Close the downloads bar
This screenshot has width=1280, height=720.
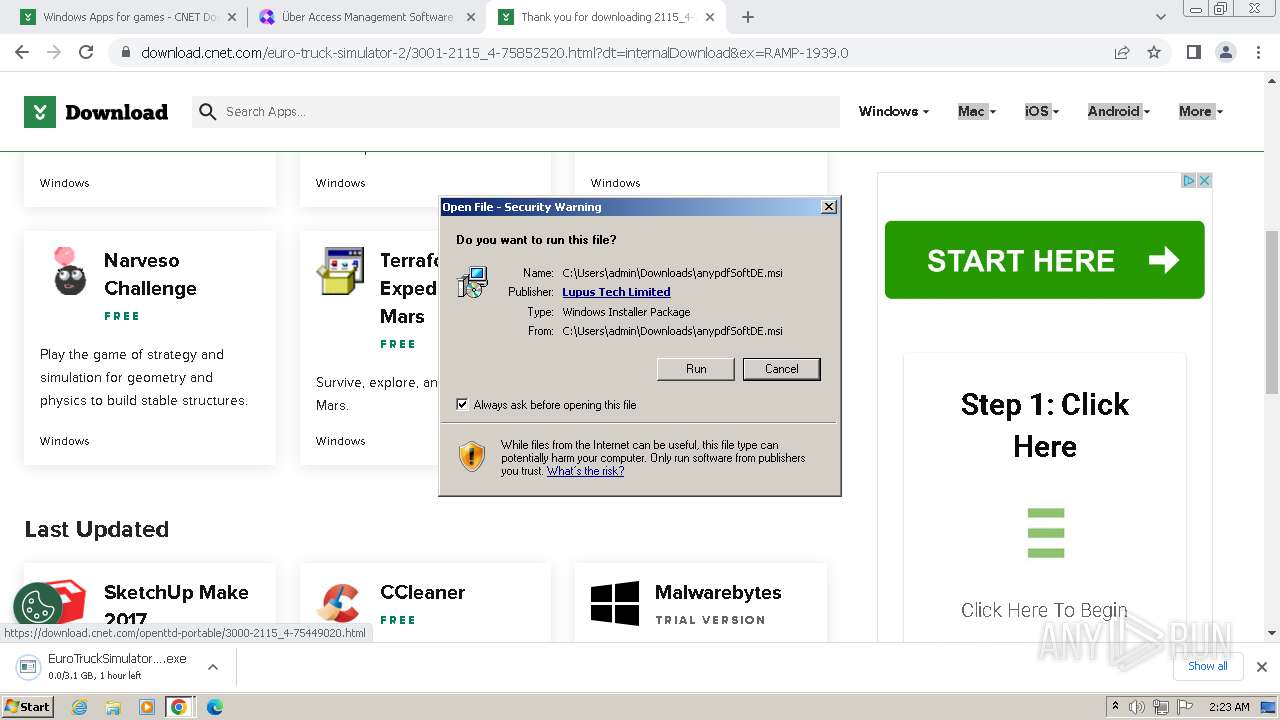coord(1261,666)
